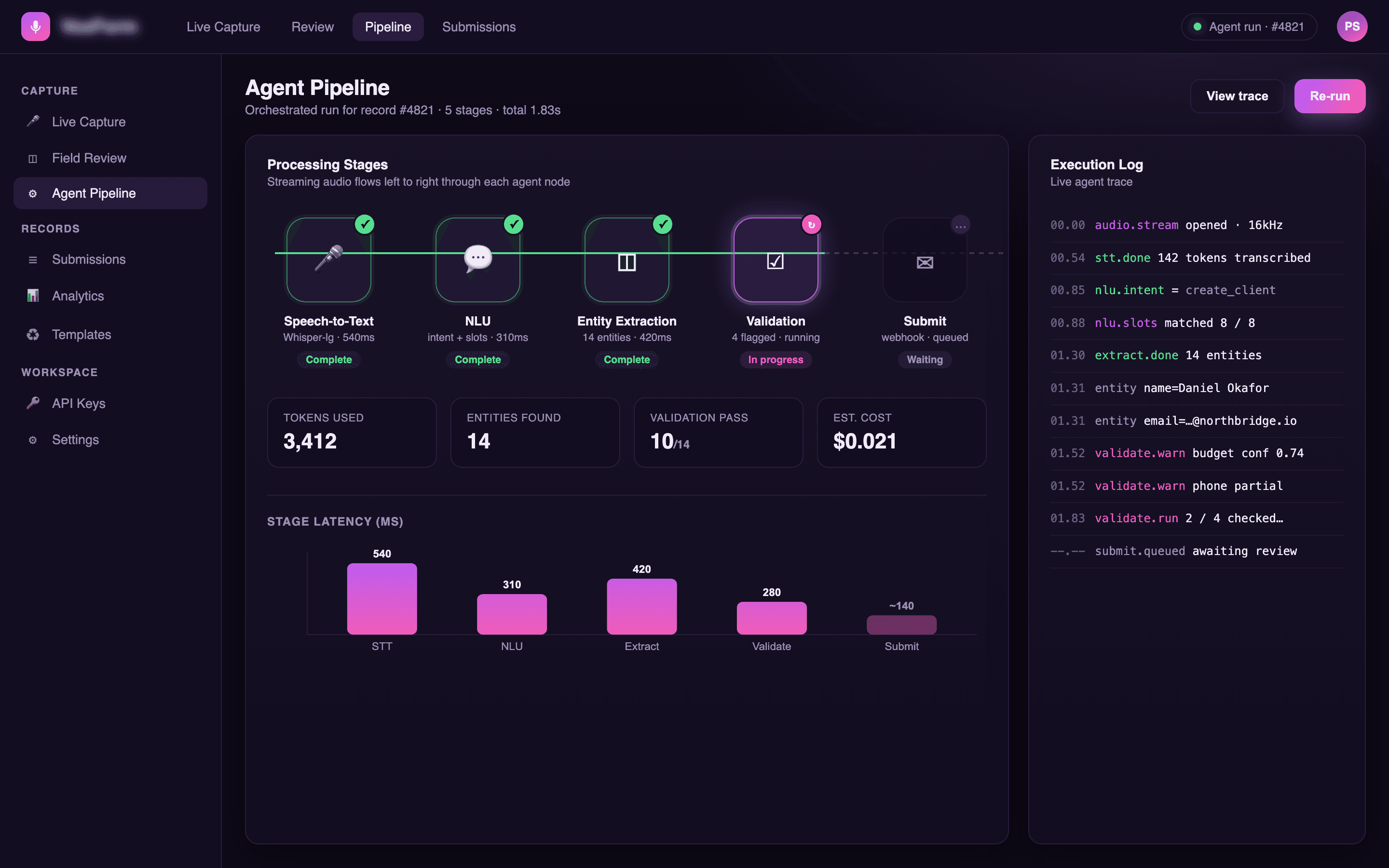Screen dimensions: 1389x868
Task: Click the Validation in-progress spinner badge
Action: (x=812, y=225)
